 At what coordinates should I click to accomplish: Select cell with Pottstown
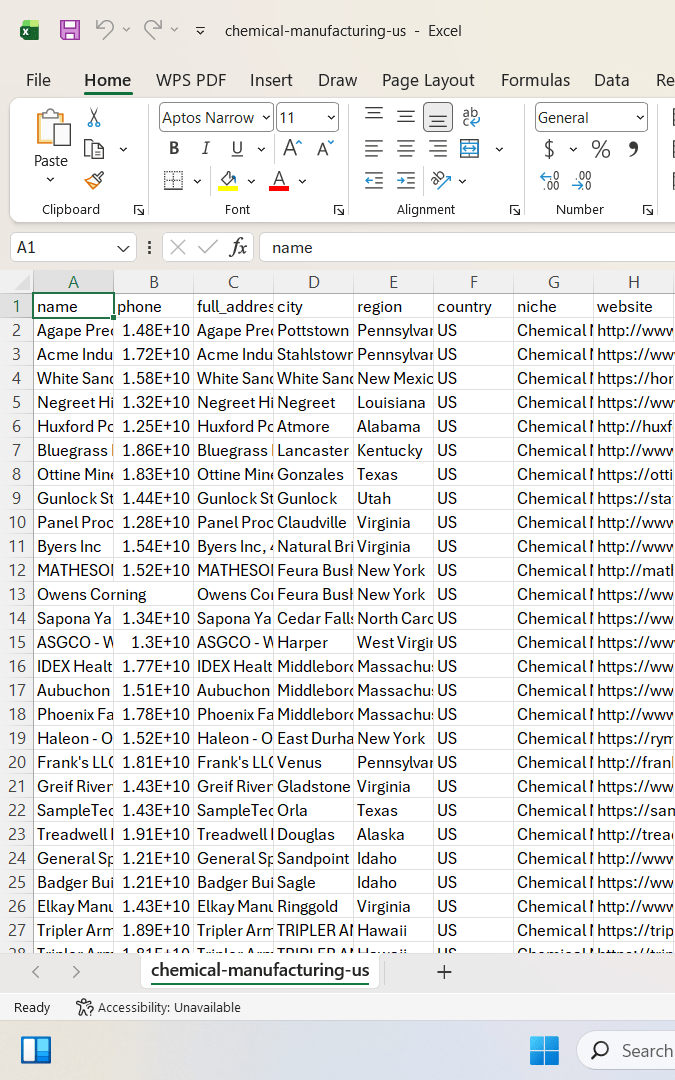pyautogui.click(x=313, y=331)
